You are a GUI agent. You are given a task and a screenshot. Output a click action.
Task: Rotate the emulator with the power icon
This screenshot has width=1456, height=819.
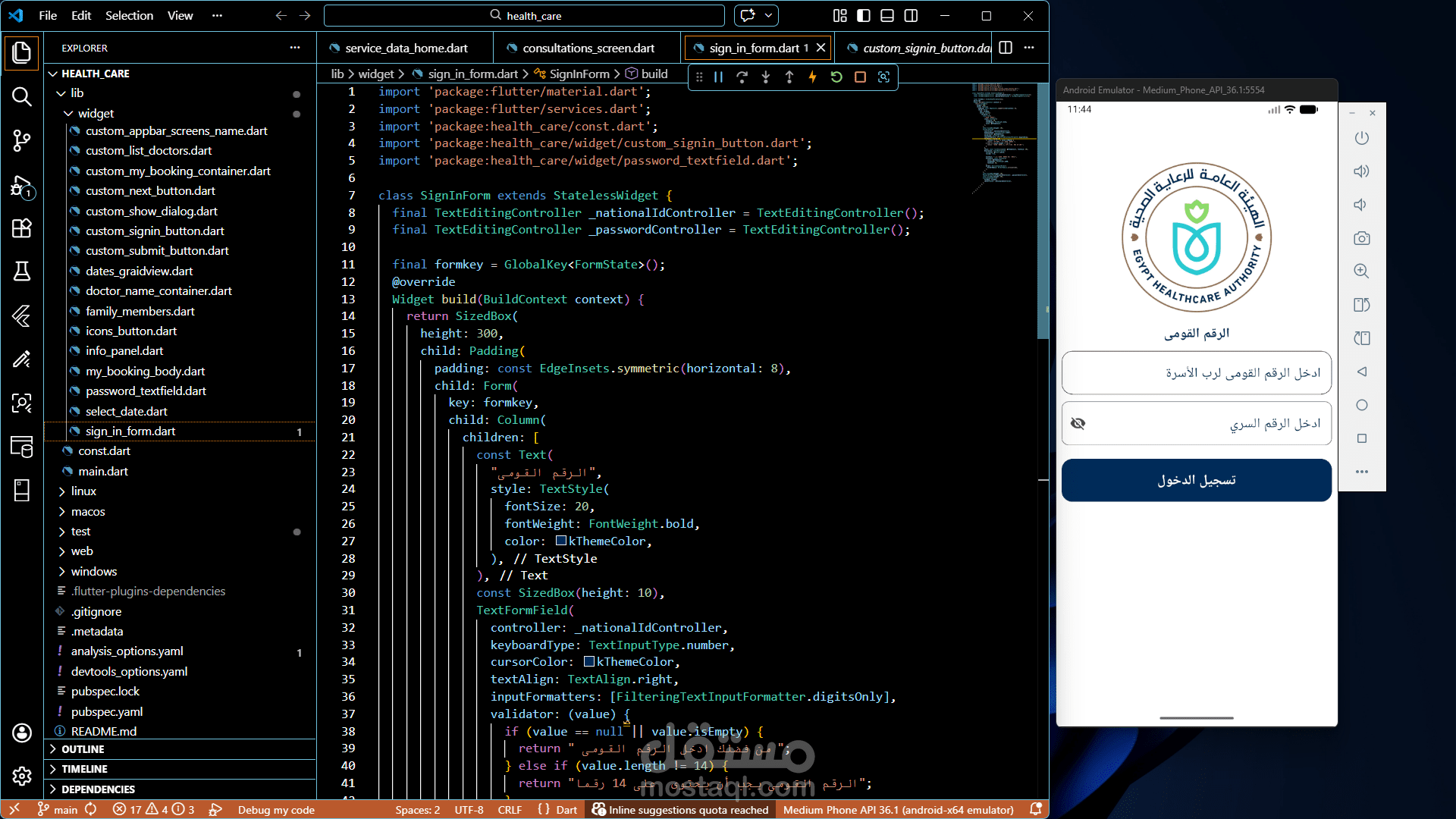[1362, 138]
